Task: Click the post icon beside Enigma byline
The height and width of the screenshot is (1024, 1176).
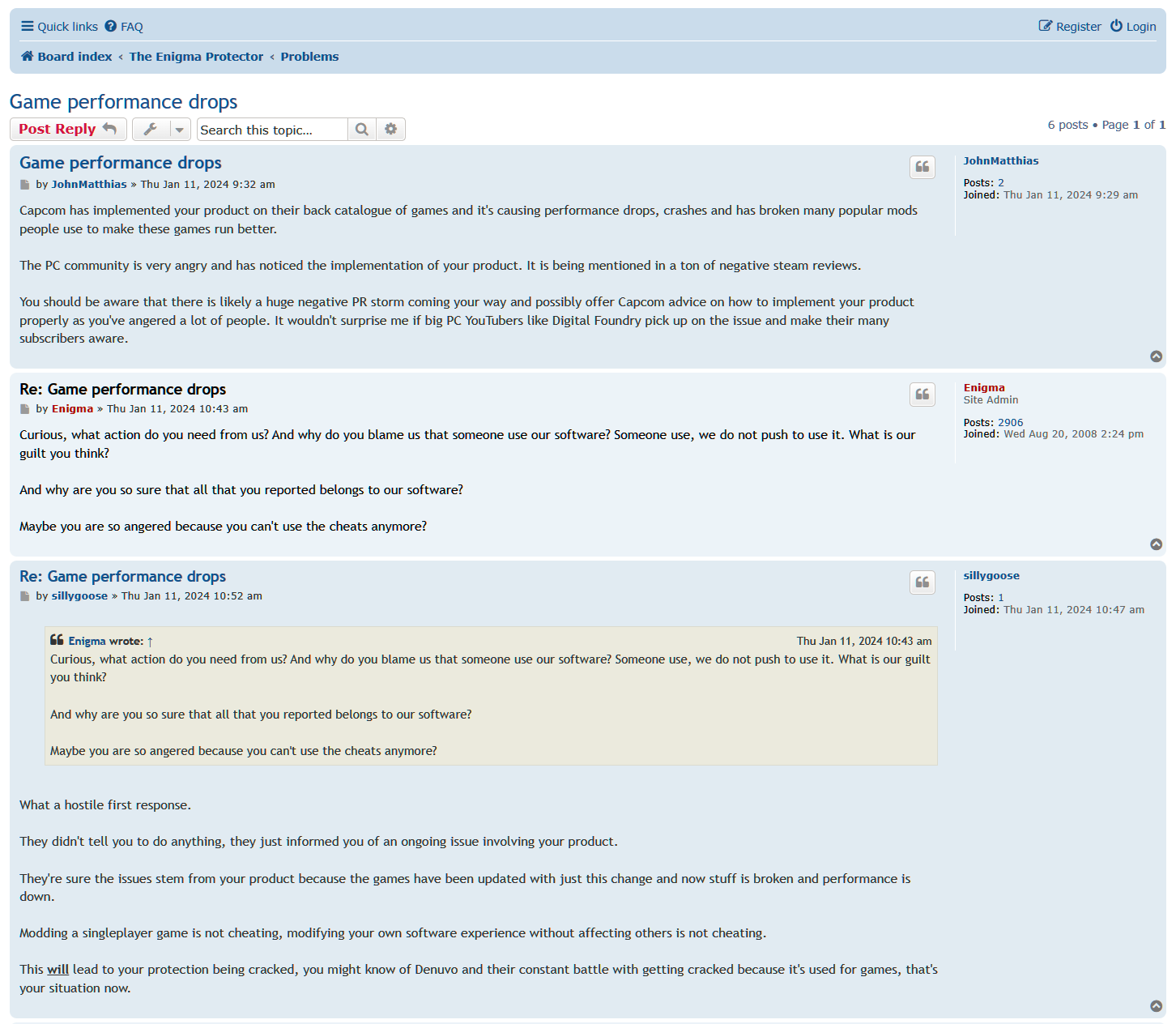Action: [x=25, y=409]
